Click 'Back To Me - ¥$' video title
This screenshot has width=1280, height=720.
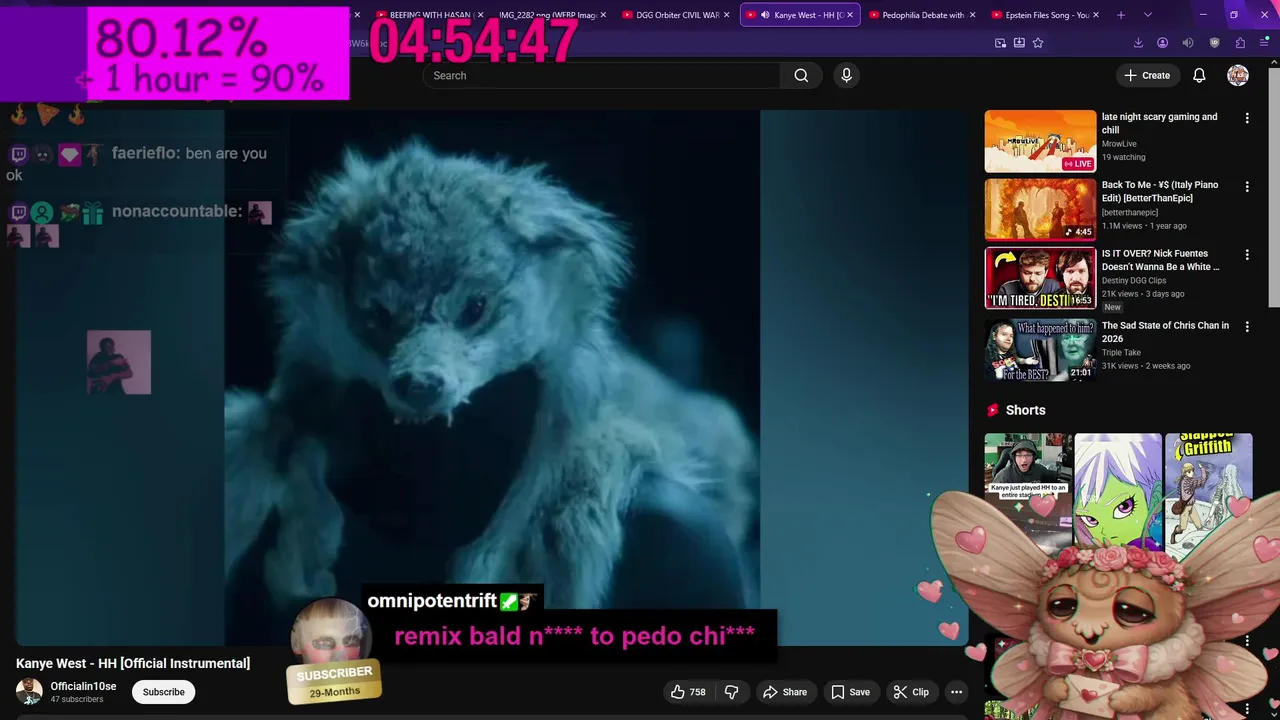tap(1160, 191)
